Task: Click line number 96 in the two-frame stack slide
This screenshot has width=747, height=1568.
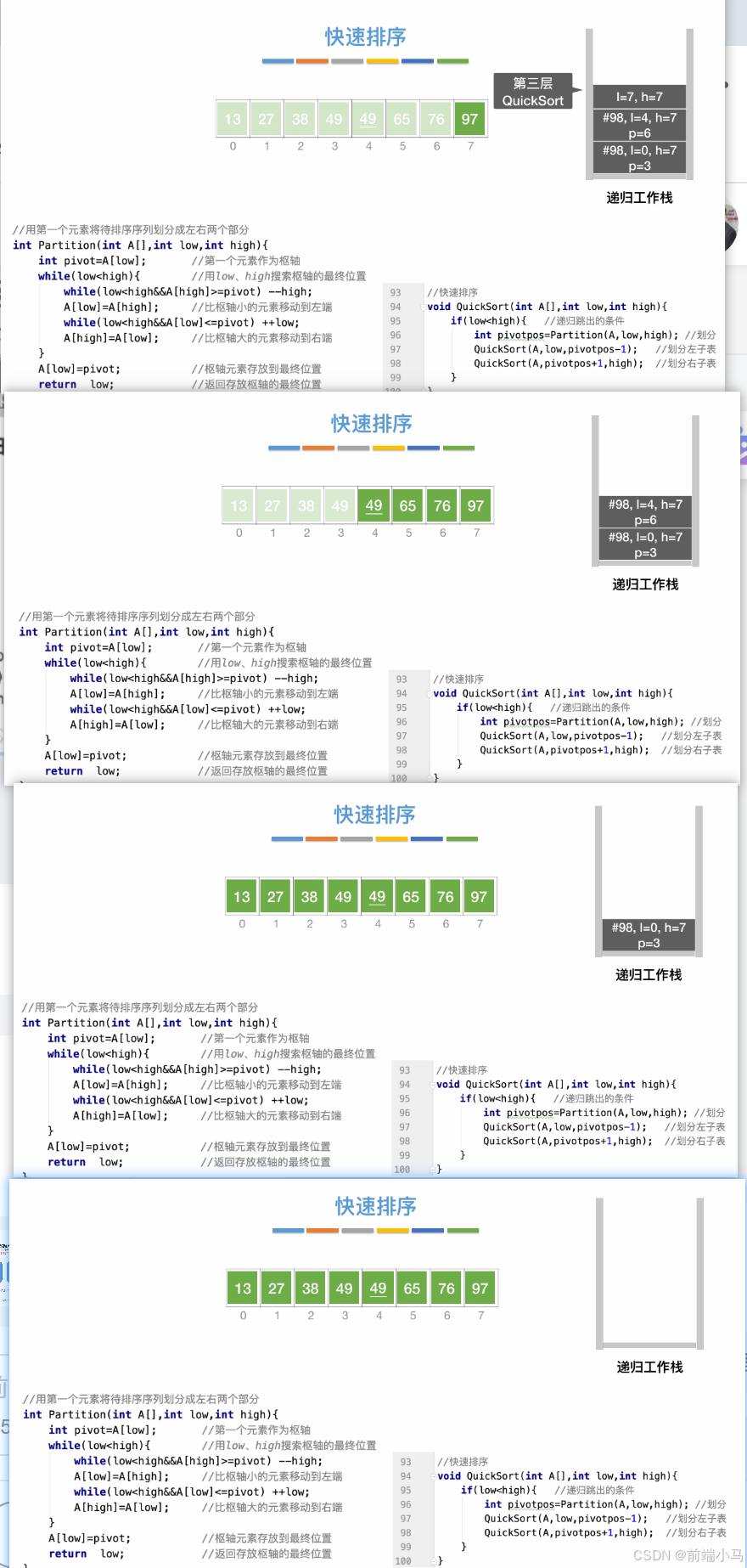Action: point(402,721)
